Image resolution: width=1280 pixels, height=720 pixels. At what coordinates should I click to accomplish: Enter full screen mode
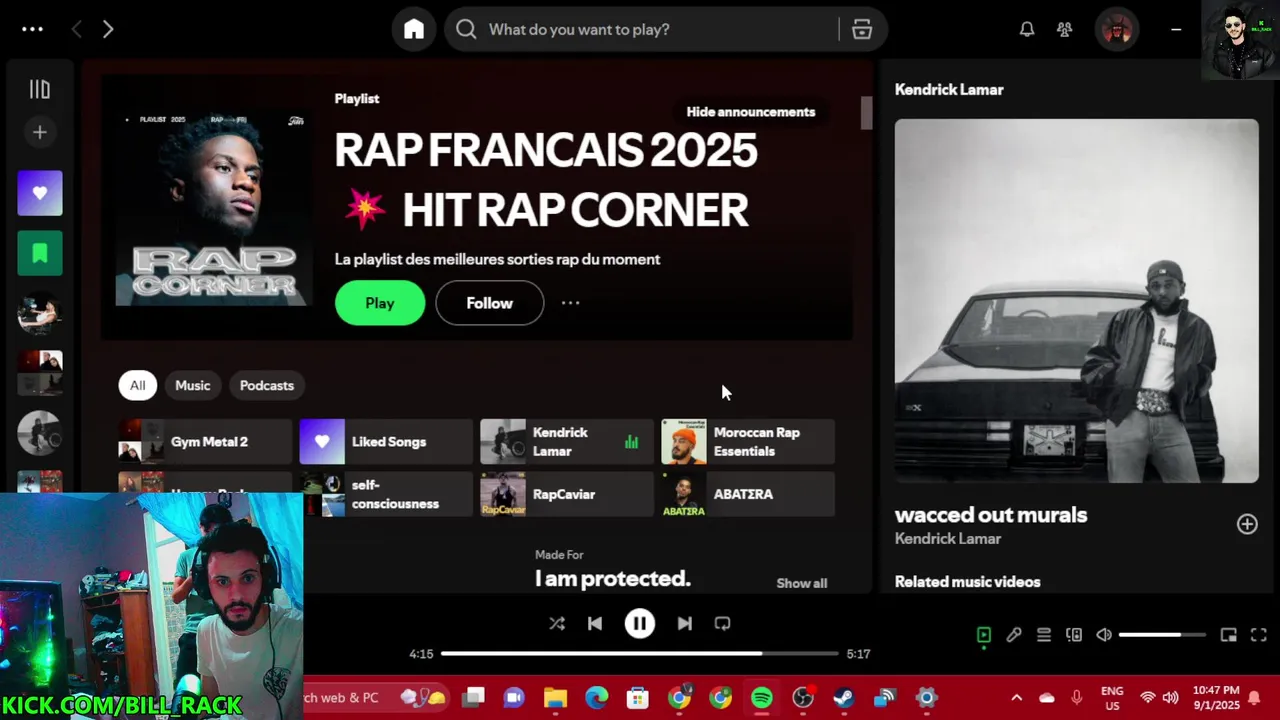coord(1259,635)
